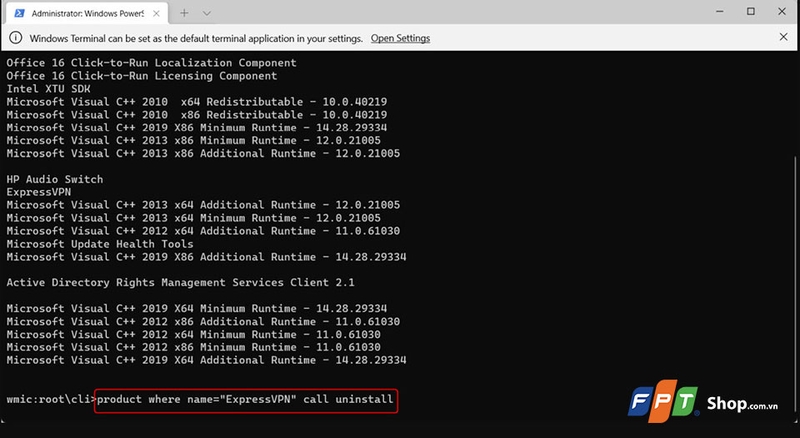Close the Windows Terminal window
Image resolution: width=800 pixels, height=438 pixels.
point(782,11)
